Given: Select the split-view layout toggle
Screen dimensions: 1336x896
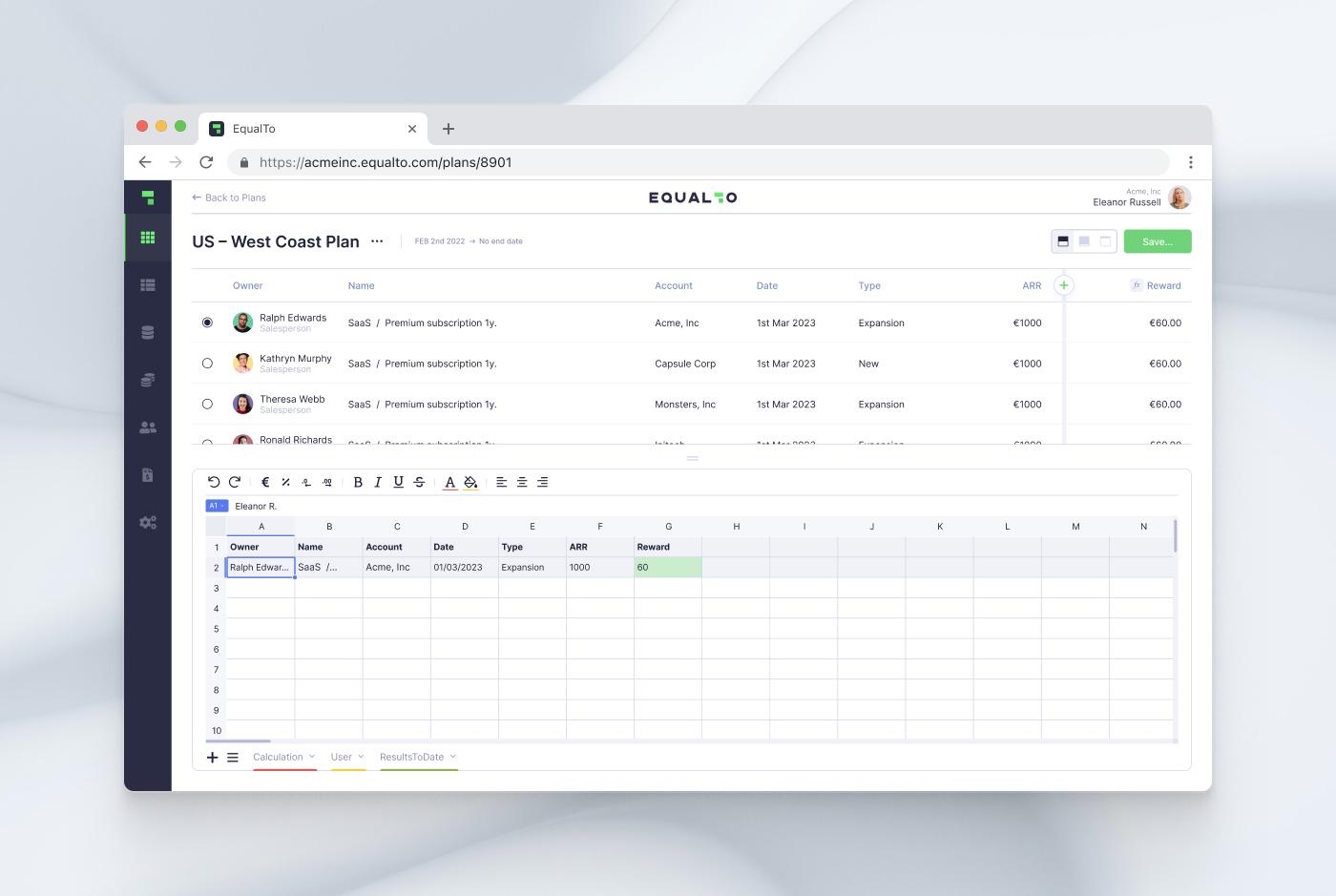Looking at the screenshot, I should coord(1063,241).
